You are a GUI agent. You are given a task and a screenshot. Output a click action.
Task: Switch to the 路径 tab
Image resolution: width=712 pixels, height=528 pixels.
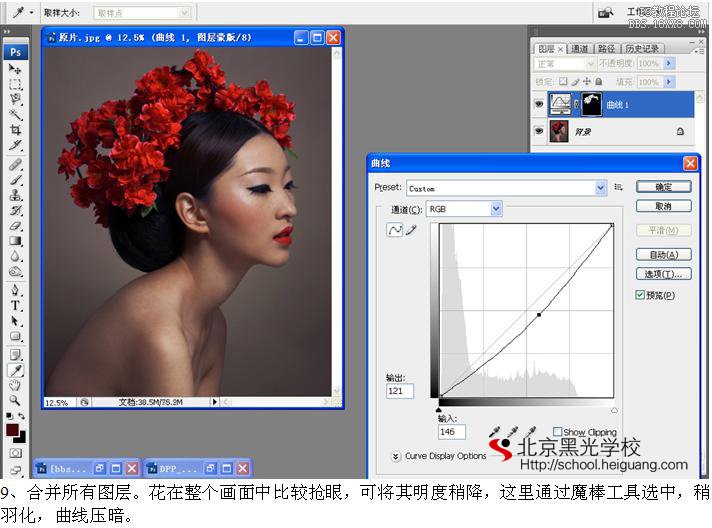pyautogui.click(x=606, y=49)
